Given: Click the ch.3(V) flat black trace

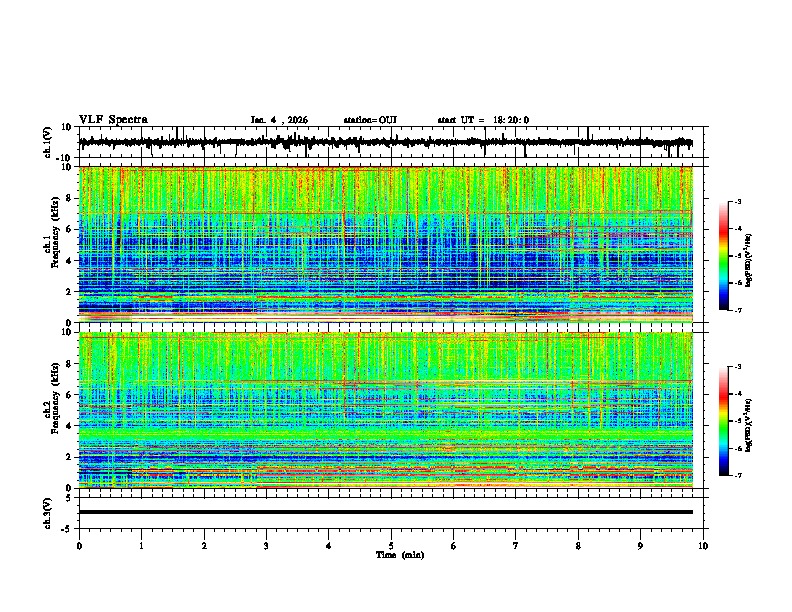Looking at the screenshot, I should pos(386,512).
